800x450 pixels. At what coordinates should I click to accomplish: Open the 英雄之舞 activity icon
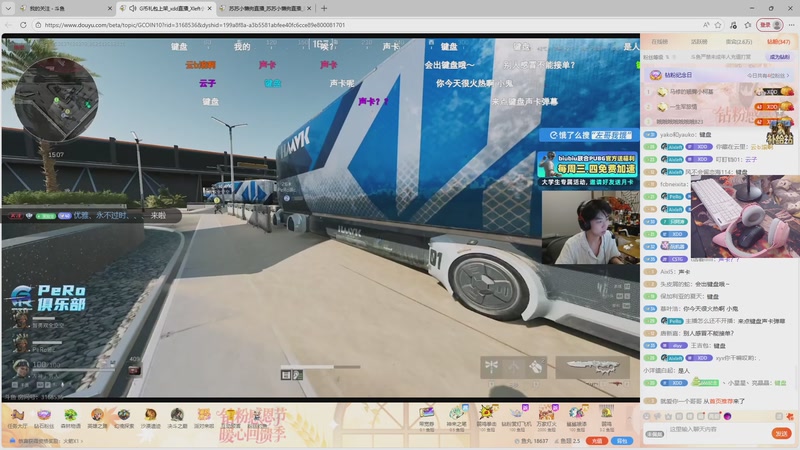pos(97,418)
